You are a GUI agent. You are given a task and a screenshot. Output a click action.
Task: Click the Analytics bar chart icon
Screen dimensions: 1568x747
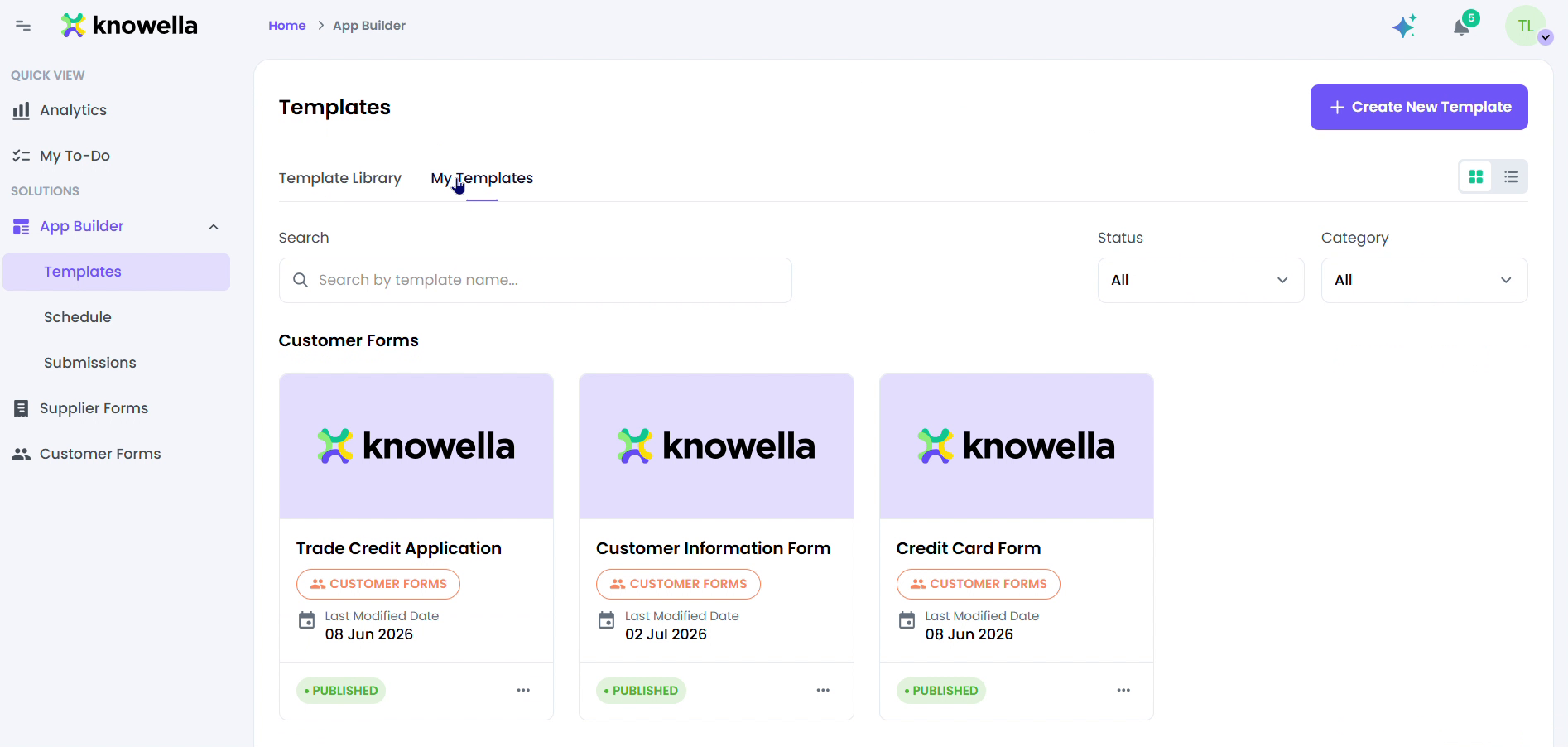pyautogui.click(x=22, y=110)
